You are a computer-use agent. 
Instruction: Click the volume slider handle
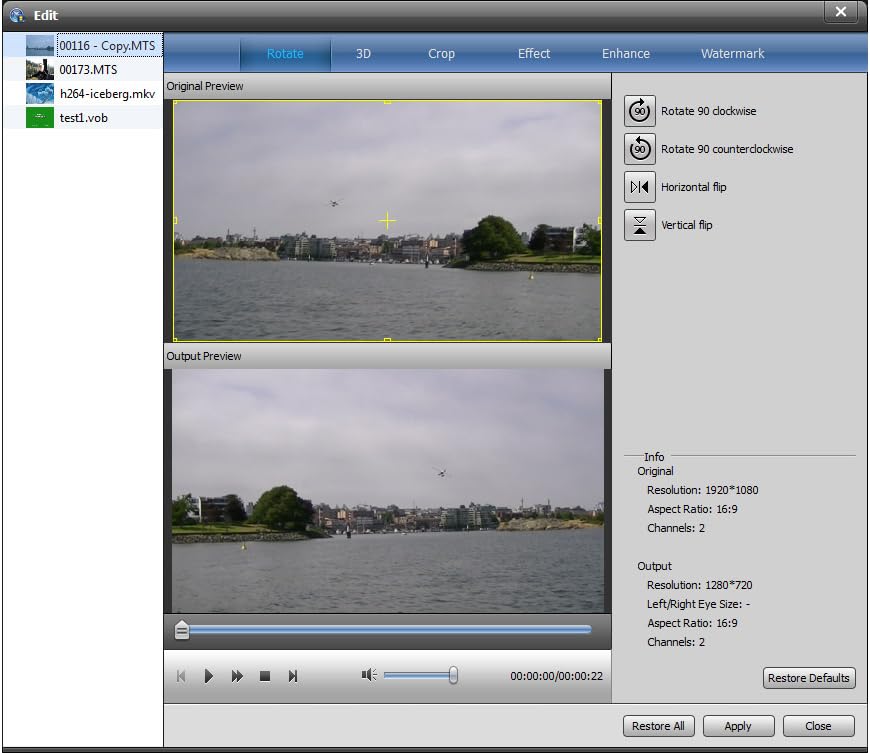point(453,676)
